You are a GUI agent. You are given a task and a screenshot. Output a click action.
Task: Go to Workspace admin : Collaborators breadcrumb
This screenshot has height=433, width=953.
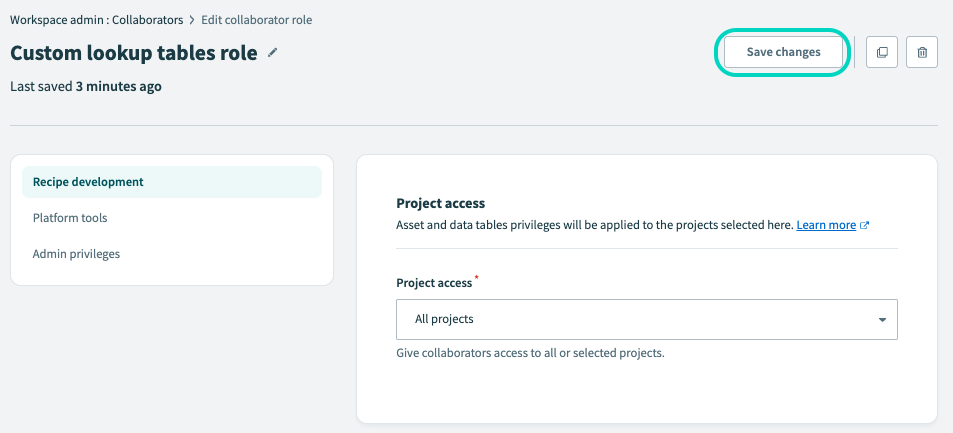96,20
